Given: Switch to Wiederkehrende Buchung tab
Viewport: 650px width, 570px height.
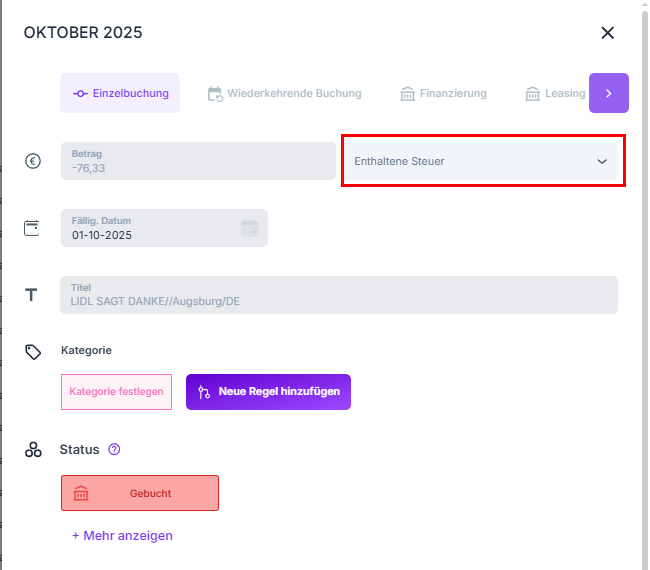Looking at the screenshot, I should click(284, 94).
